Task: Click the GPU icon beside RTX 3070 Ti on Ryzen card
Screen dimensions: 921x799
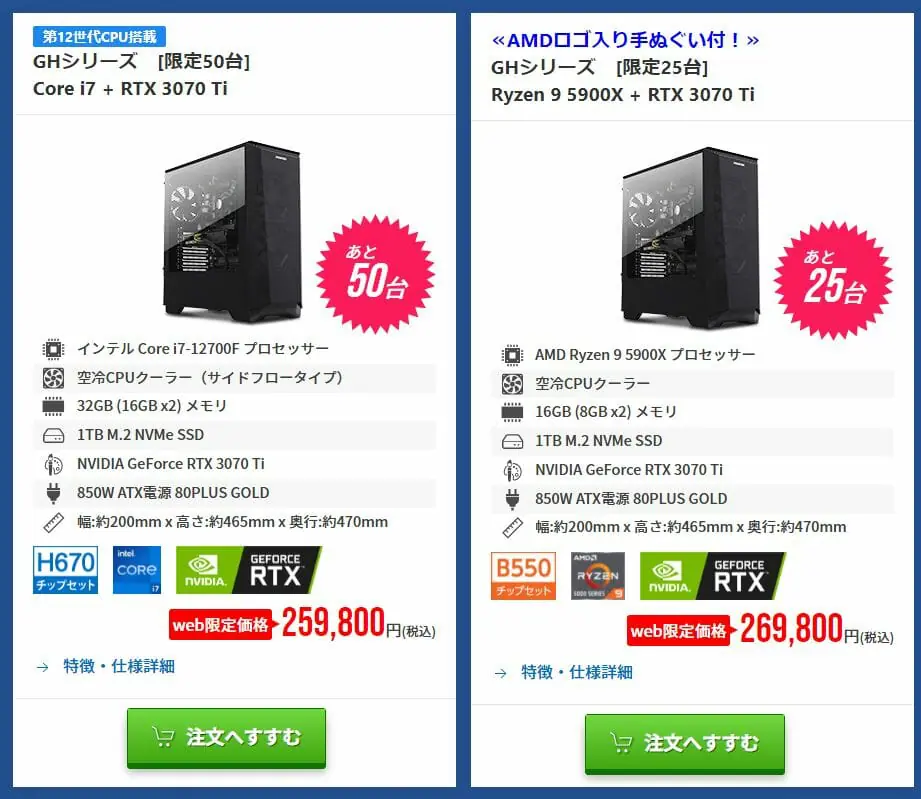Action: click(512, 470)
